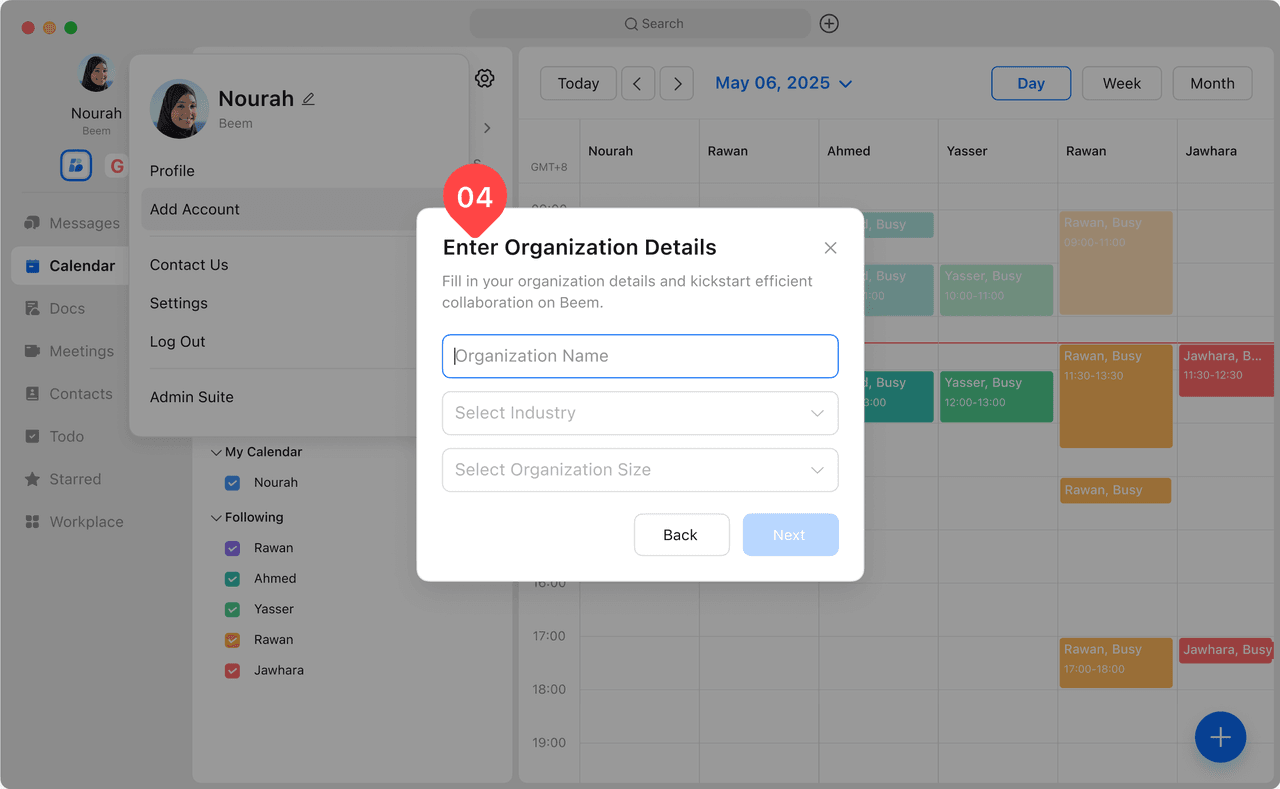Toggle Jawhara calendar checkbox

(x=233, y=671)
